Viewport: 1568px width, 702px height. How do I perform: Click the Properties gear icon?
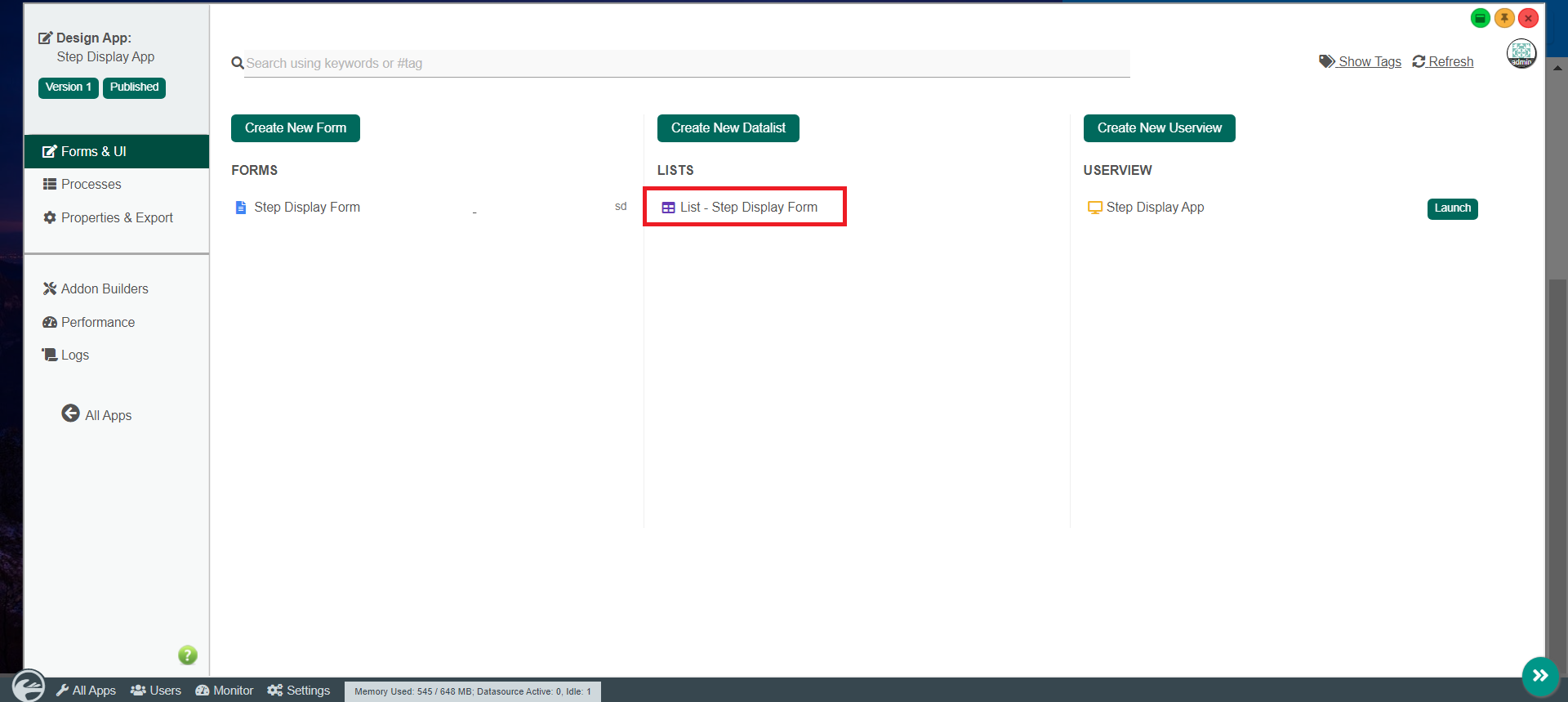tap(50, 217)
